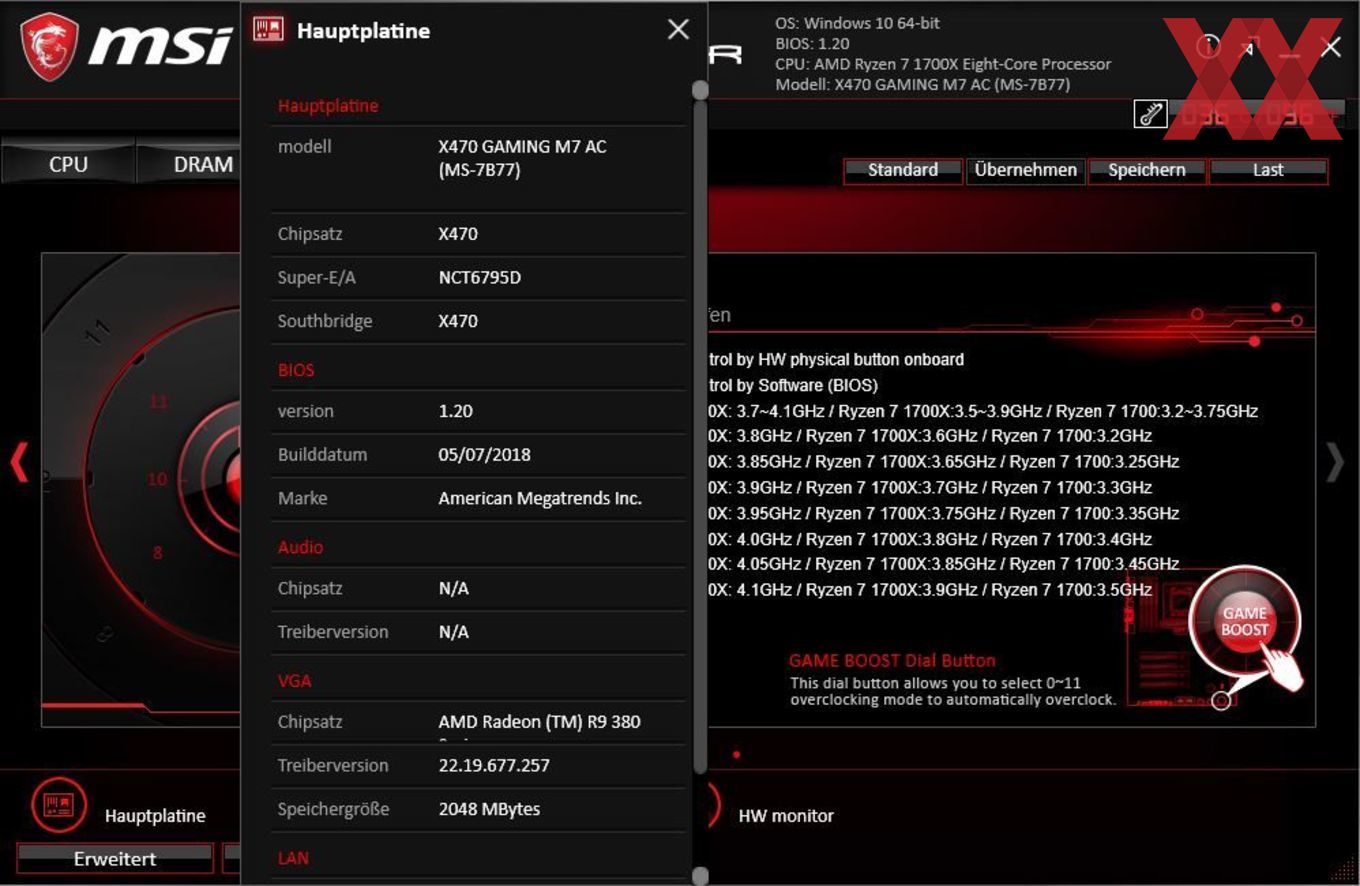Screen dimensions: 1360x886
Task: Click the 'Modell: X470 GAMING M7 AC' header line
Action: (x=923, y=85)
